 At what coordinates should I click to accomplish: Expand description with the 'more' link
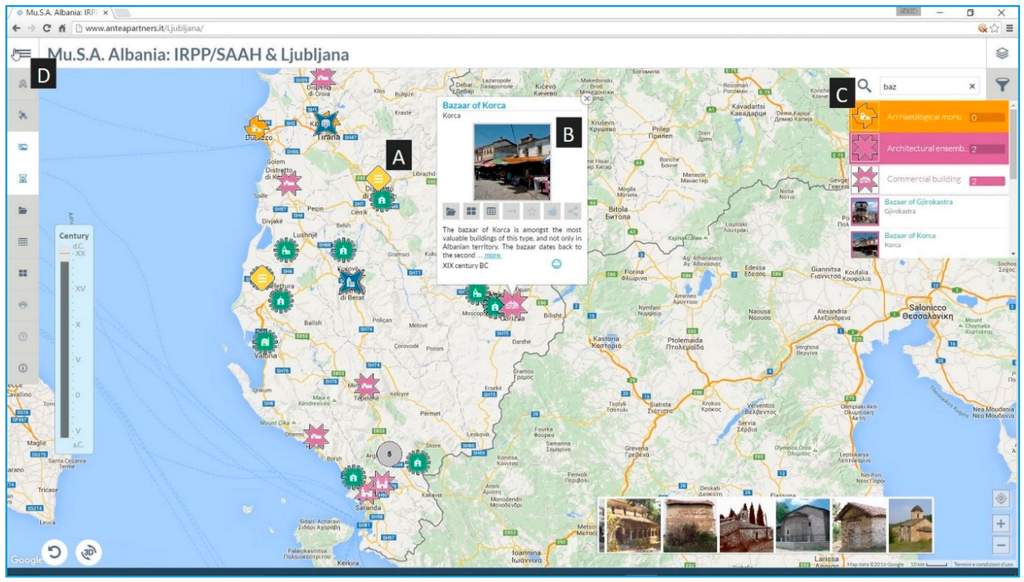point(492,255)
